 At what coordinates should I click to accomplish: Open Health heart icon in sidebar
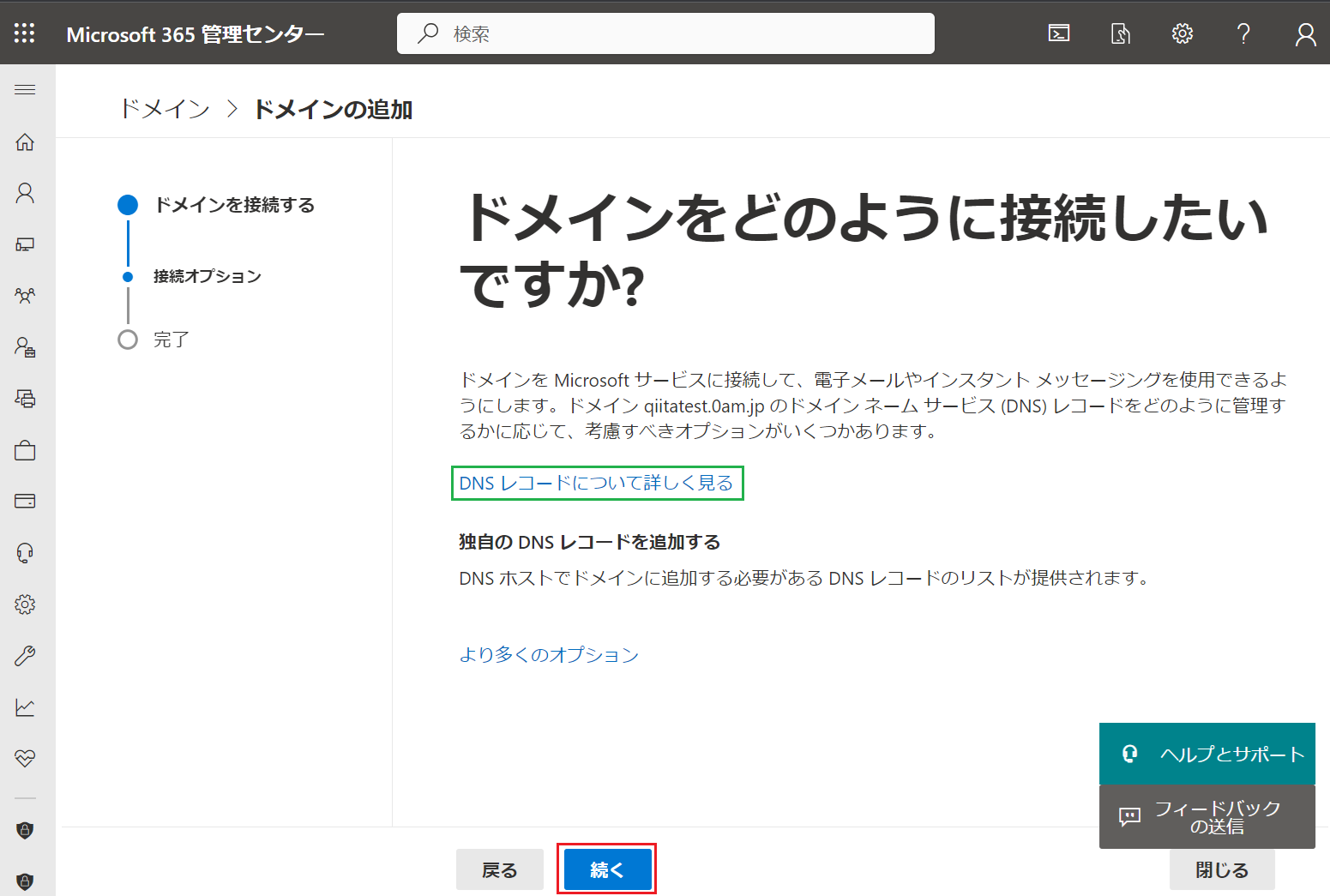[25, 759]
